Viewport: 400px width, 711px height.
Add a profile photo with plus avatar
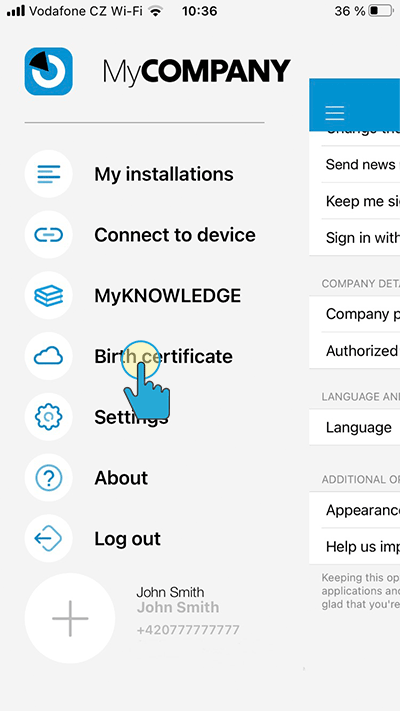pyautogui.click(x=70, y=618)
